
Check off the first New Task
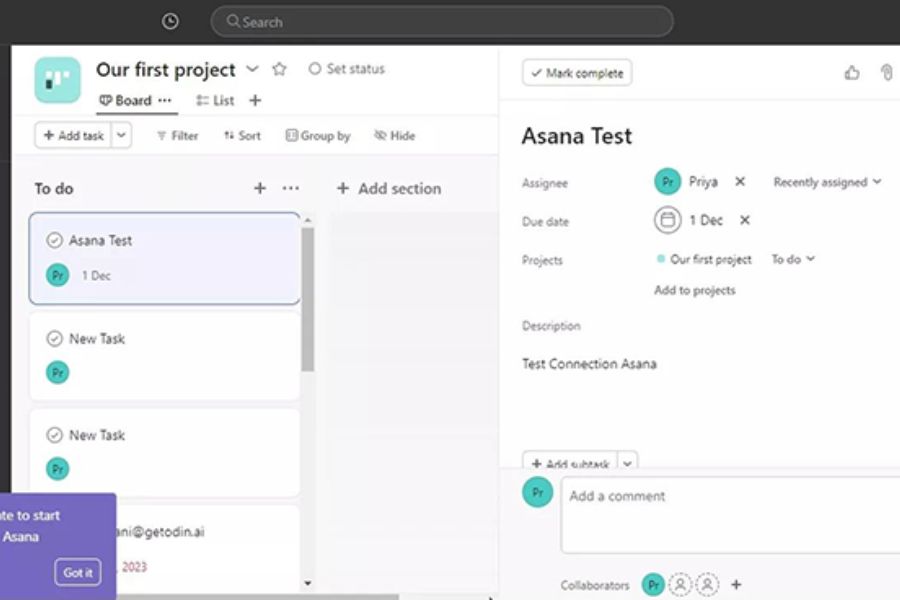point(55,339)
